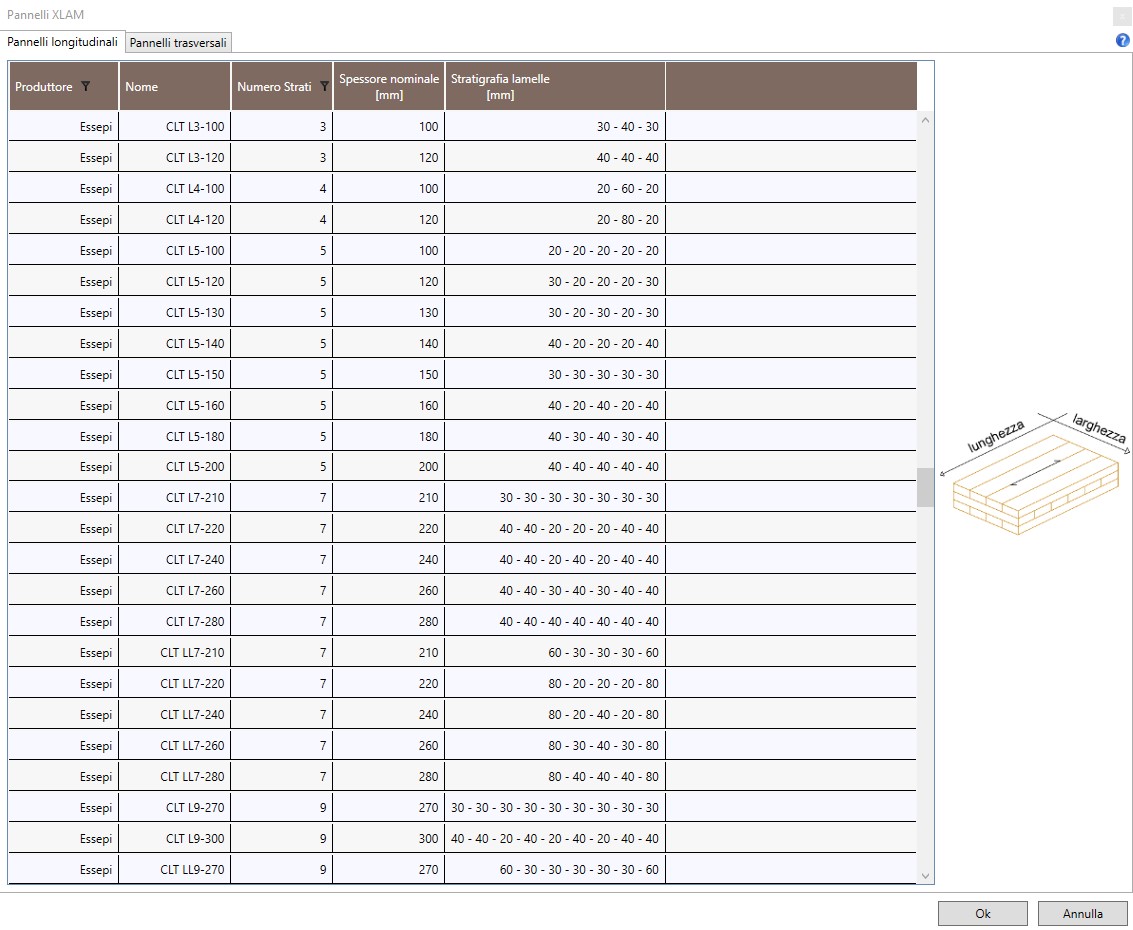Sort by the Spessore nominale column header
Screen dimensions: 1133x930
click(x=389, y=87)
